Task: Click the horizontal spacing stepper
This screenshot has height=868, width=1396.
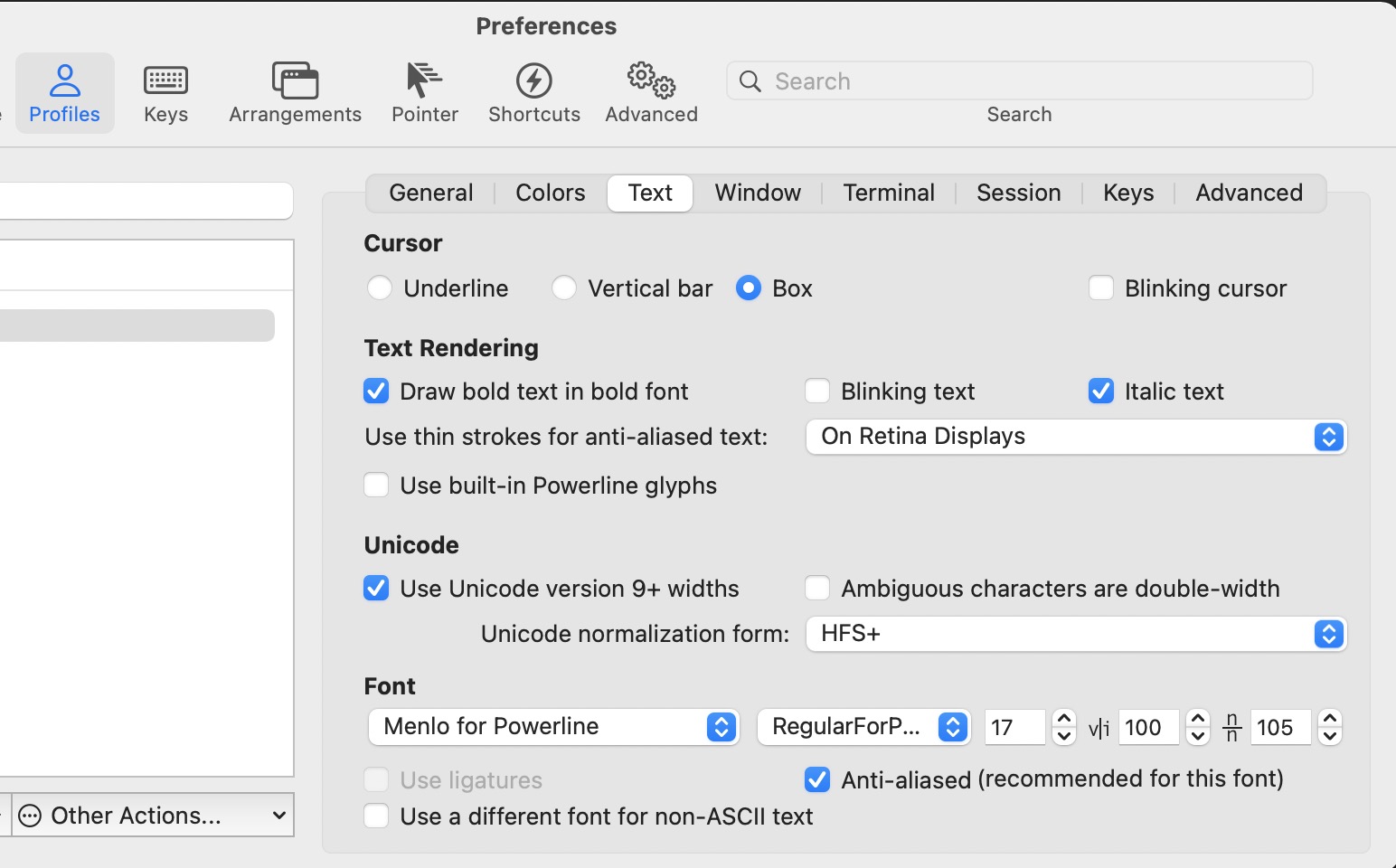Action: tap(1198, 727)
